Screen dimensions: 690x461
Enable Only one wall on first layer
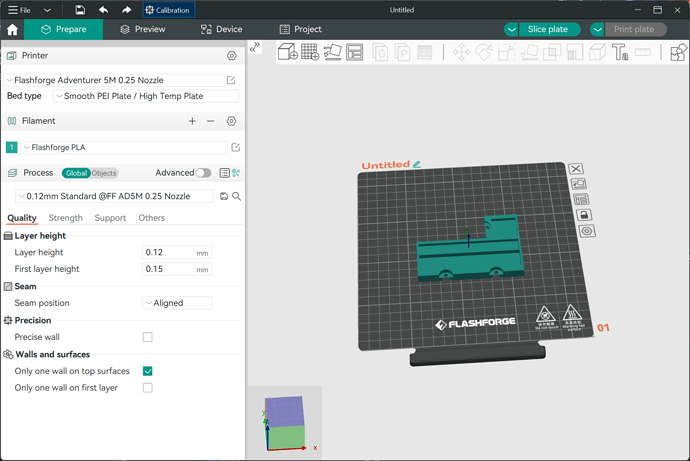pyautogui.click(x=148, y=388)
